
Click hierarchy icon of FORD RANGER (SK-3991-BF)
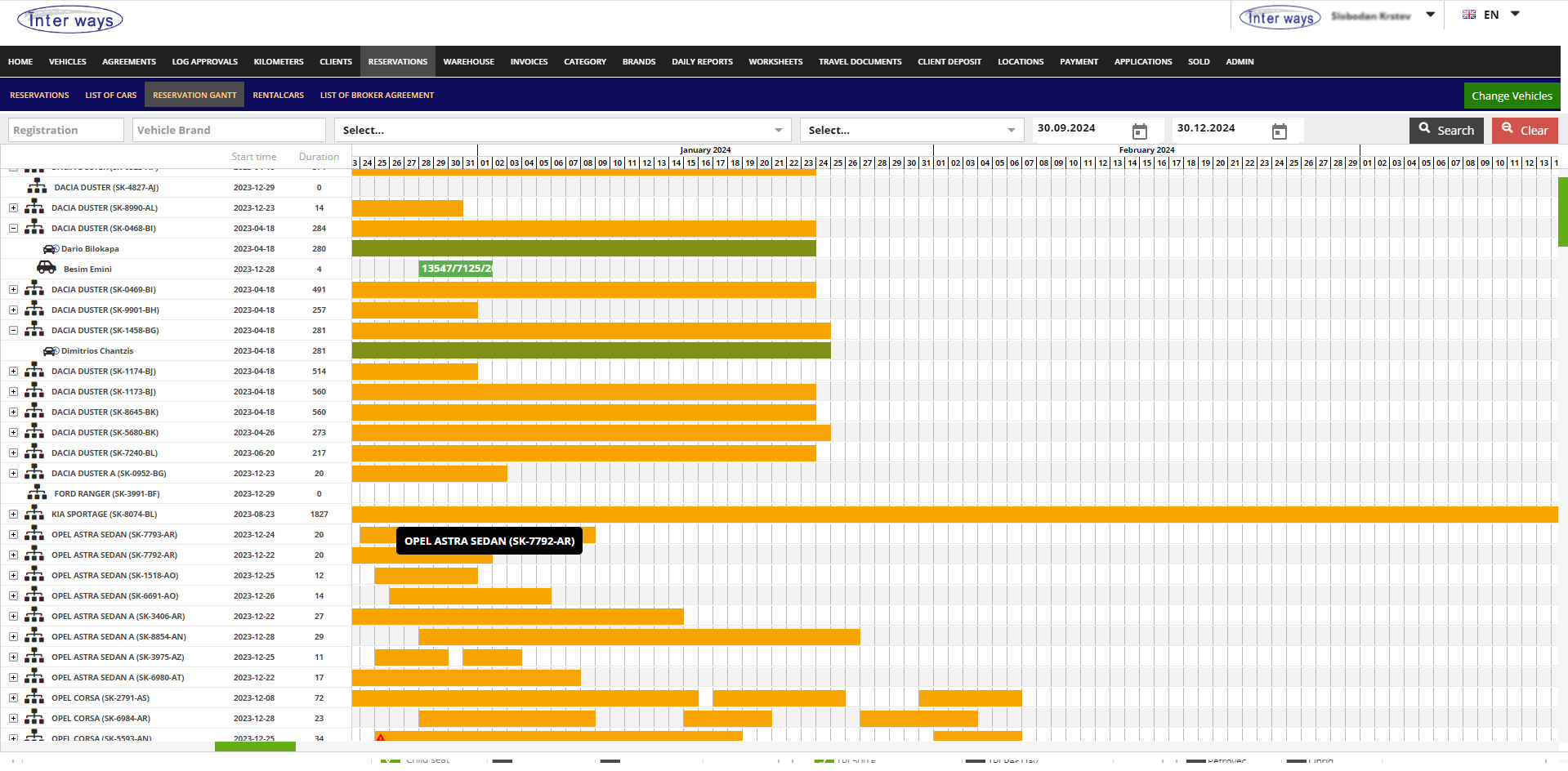pyautogui.click(x=37, y=492)
